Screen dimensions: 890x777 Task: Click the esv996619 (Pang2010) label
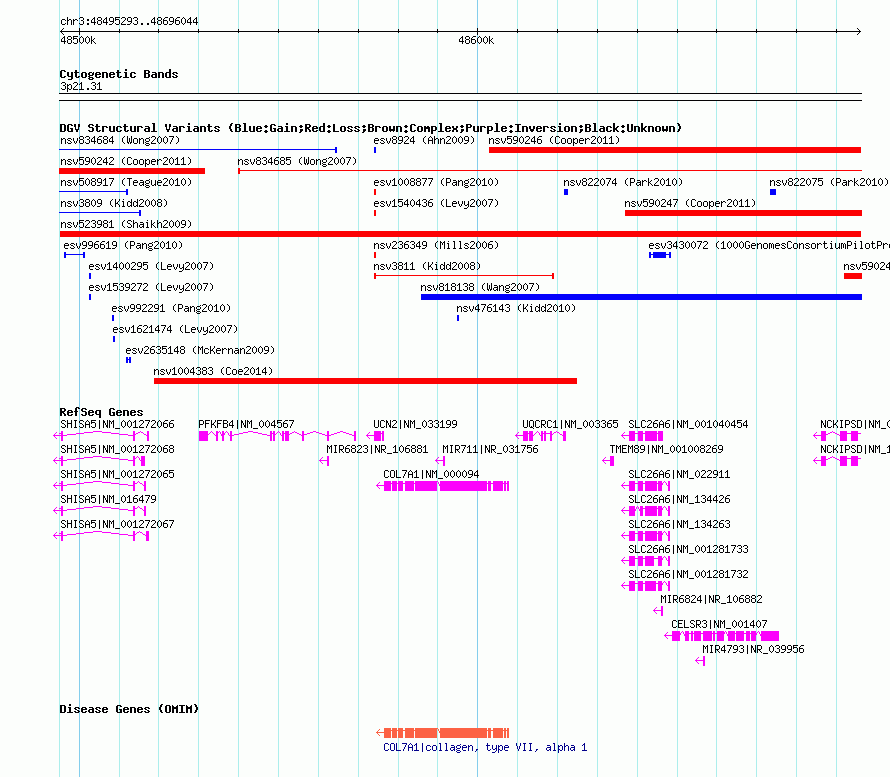click(123, 245)
